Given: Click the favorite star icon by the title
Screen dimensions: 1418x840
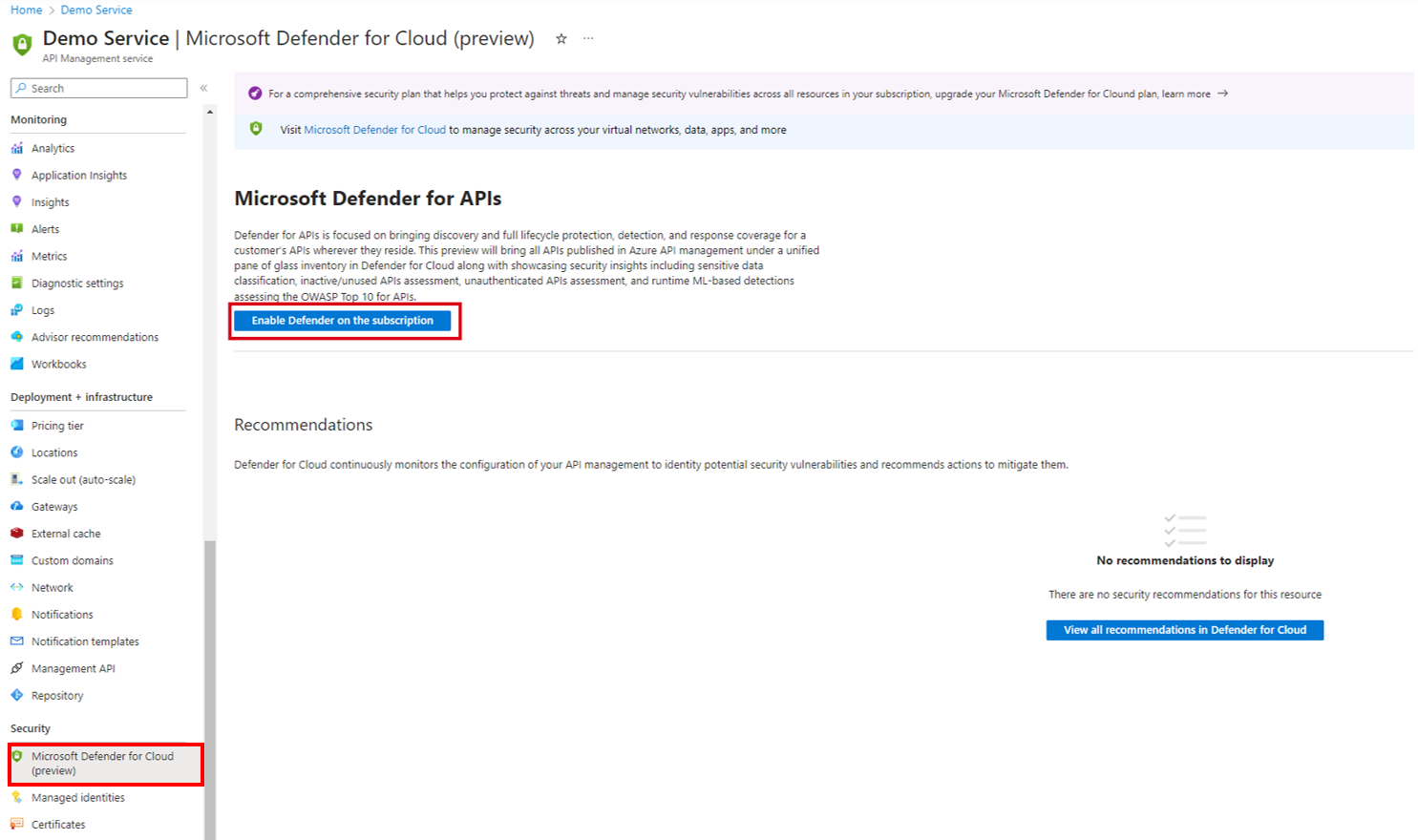Looking at the screenshot, I should [x=561, y=39].
